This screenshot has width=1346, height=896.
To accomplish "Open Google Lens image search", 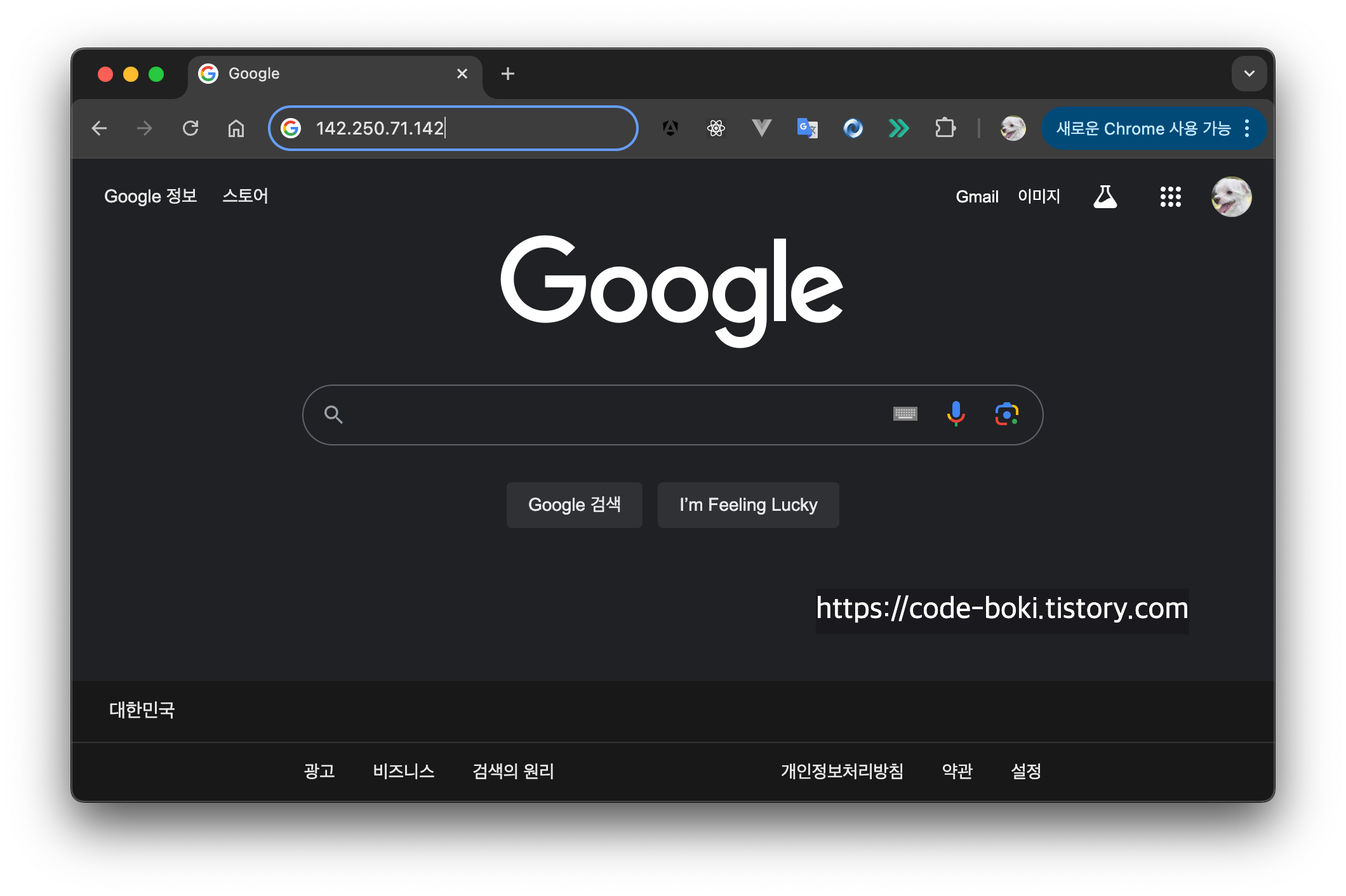I will 1006,414.
